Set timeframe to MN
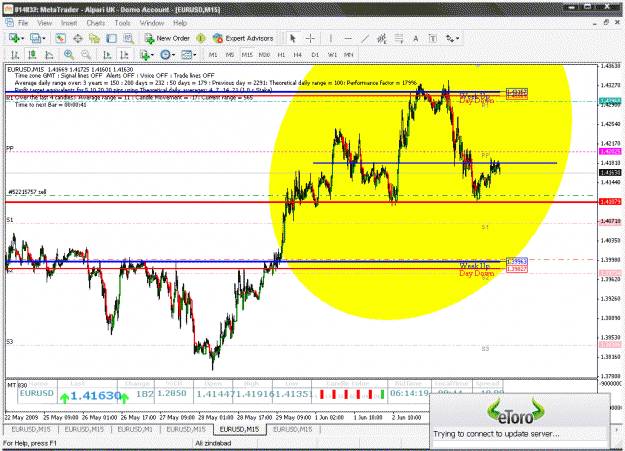This screenshot has width=625, height=451. coord(349,55)
